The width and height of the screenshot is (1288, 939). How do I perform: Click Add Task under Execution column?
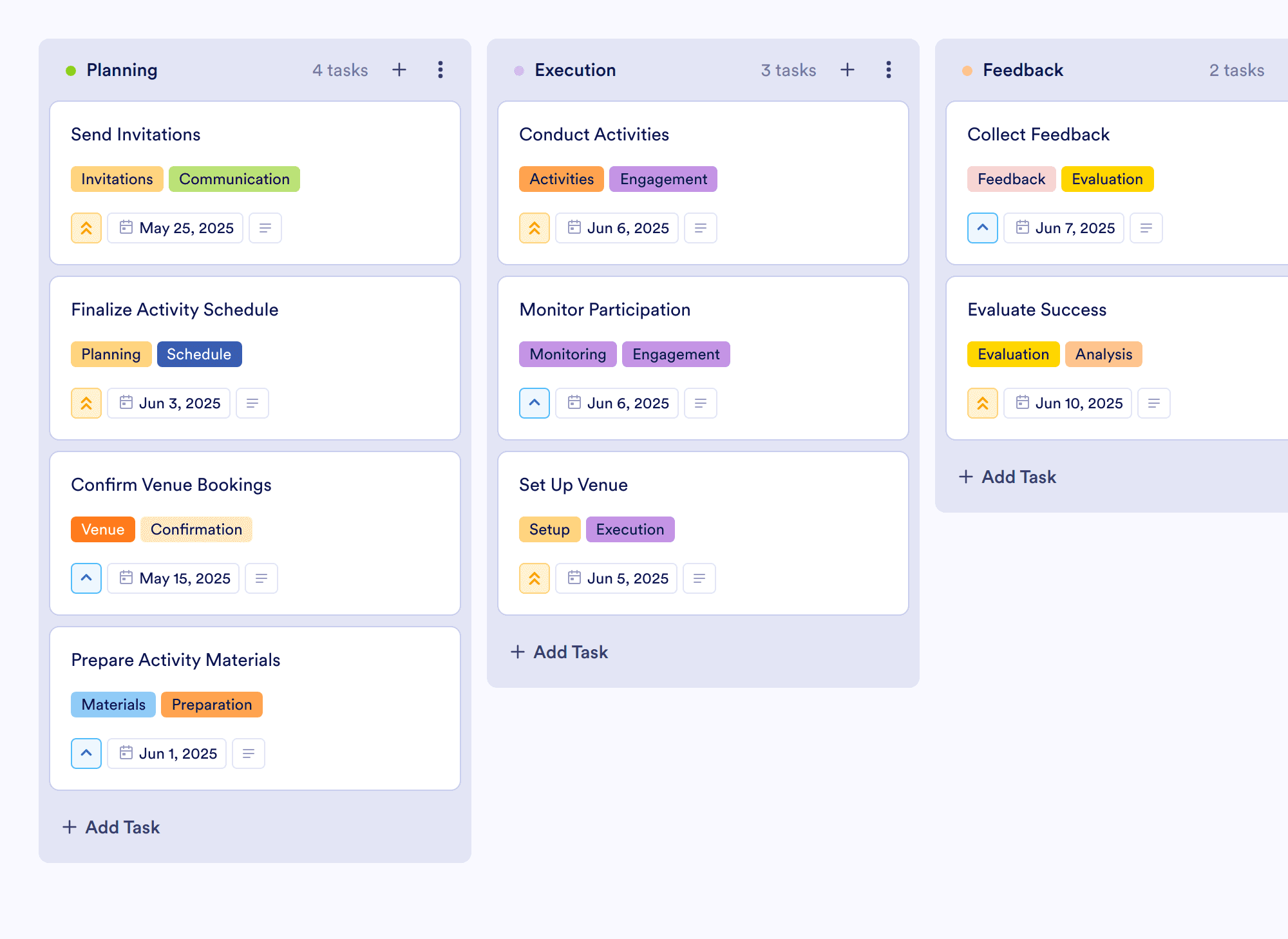coord(560,652)
